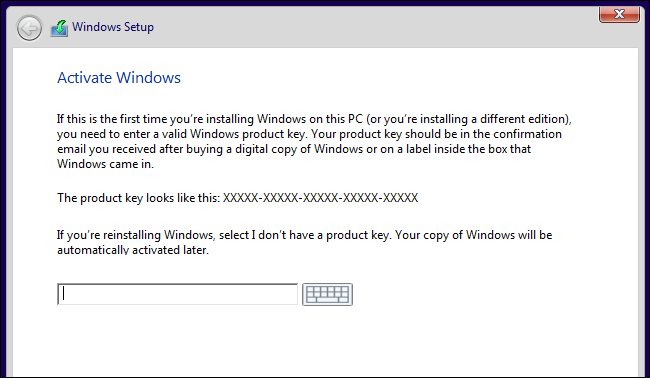Click the sample XXXXX-XXXXX product key text
Image resolution: width=650 pixels, height=378 pixels.
click(320, 198)
